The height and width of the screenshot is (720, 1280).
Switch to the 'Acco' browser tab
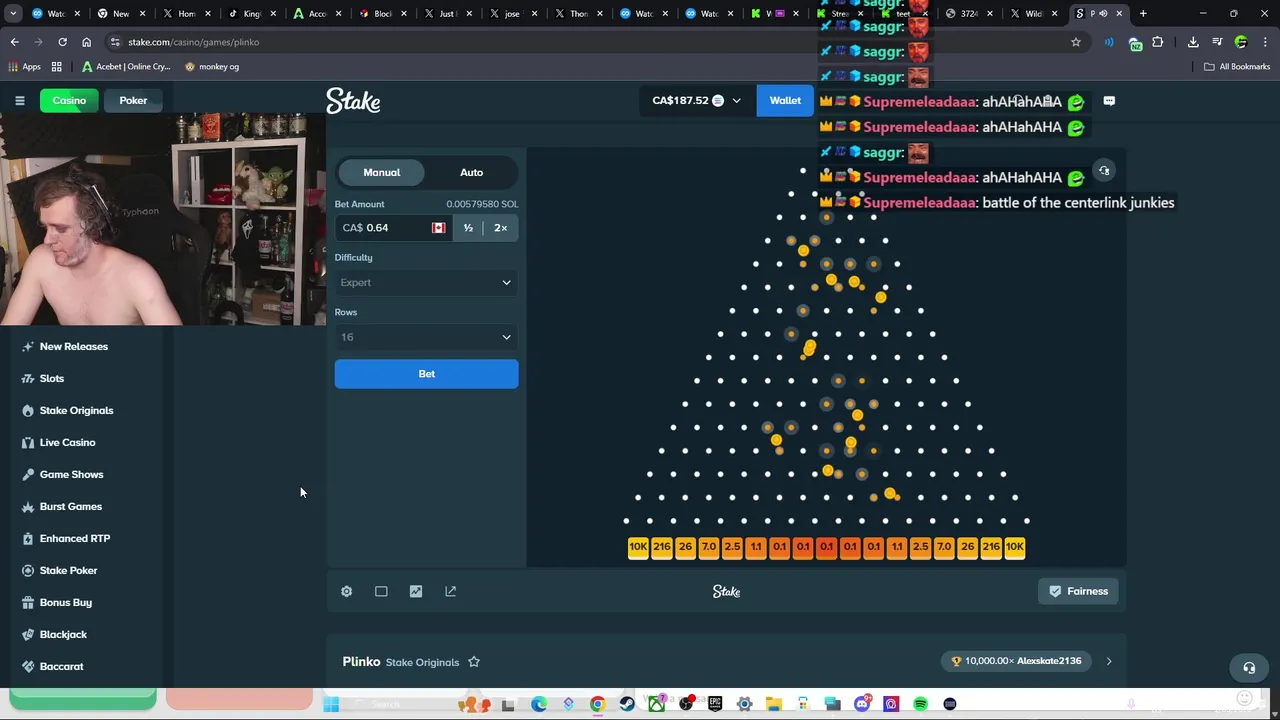click(x=316, y=14)
